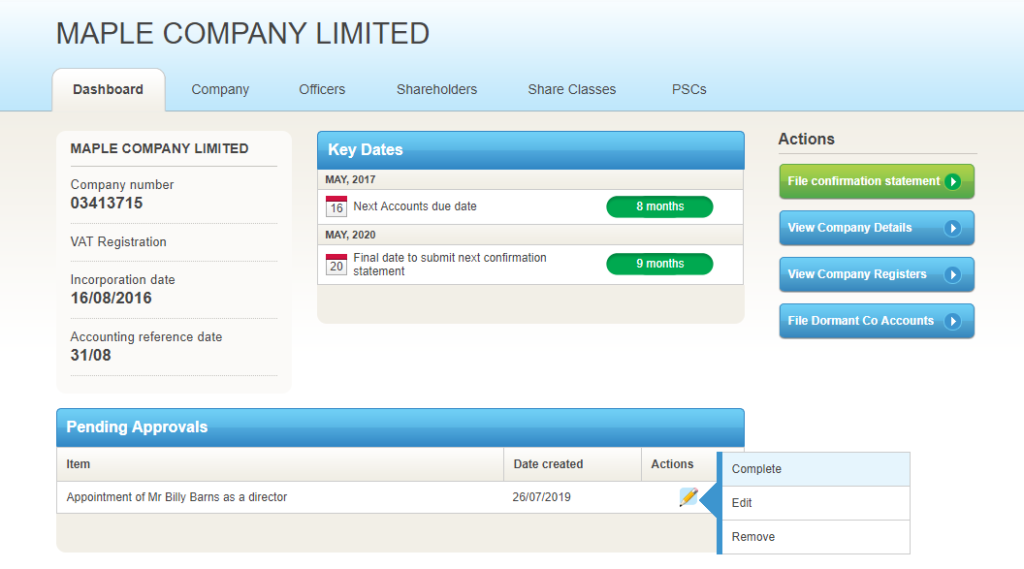This screenshot has width=1024, height=569.
Task: Choose Edit from the actions menu
Action: pyautogui.click(x=742, y=503)
